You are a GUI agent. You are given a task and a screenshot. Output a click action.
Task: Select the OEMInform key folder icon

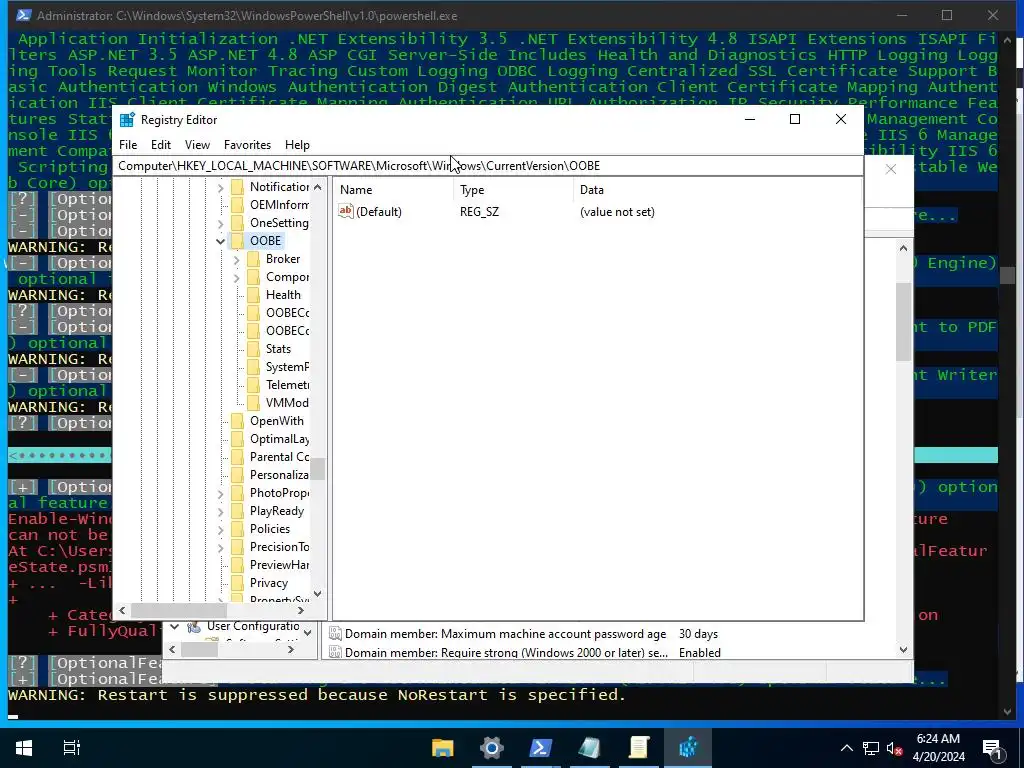point(238,205)
